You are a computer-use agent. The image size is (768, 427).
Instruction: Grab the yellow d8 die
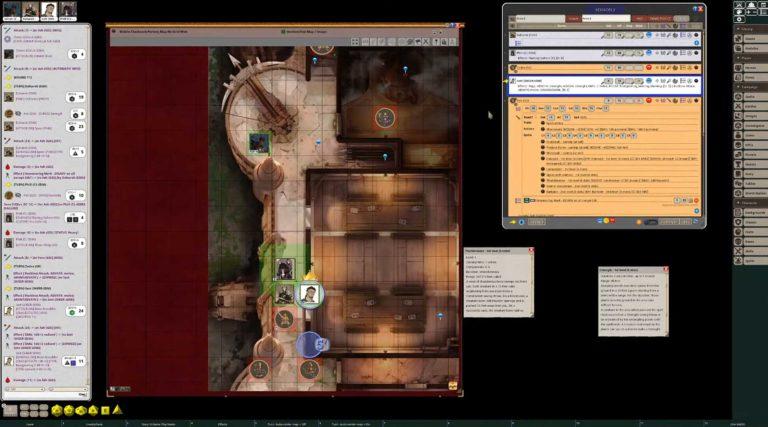tap(93, 410)
